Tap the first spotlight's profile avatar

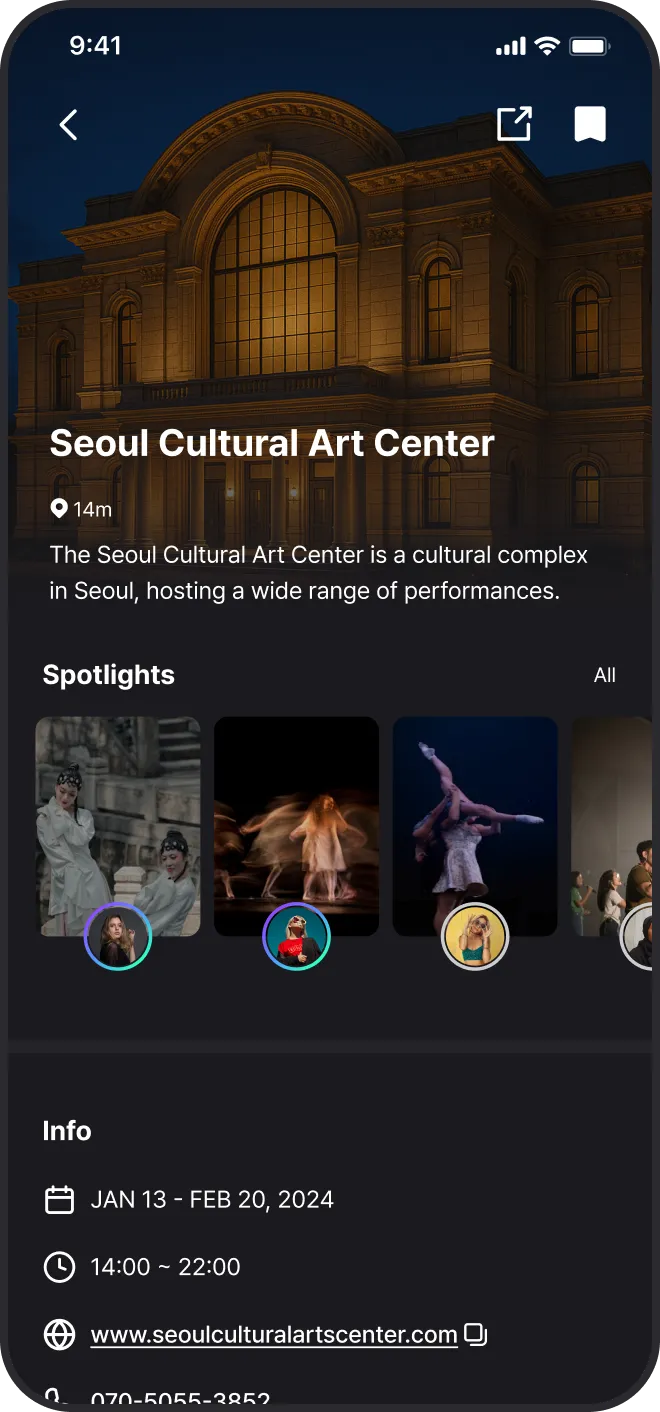coord(118,937)
